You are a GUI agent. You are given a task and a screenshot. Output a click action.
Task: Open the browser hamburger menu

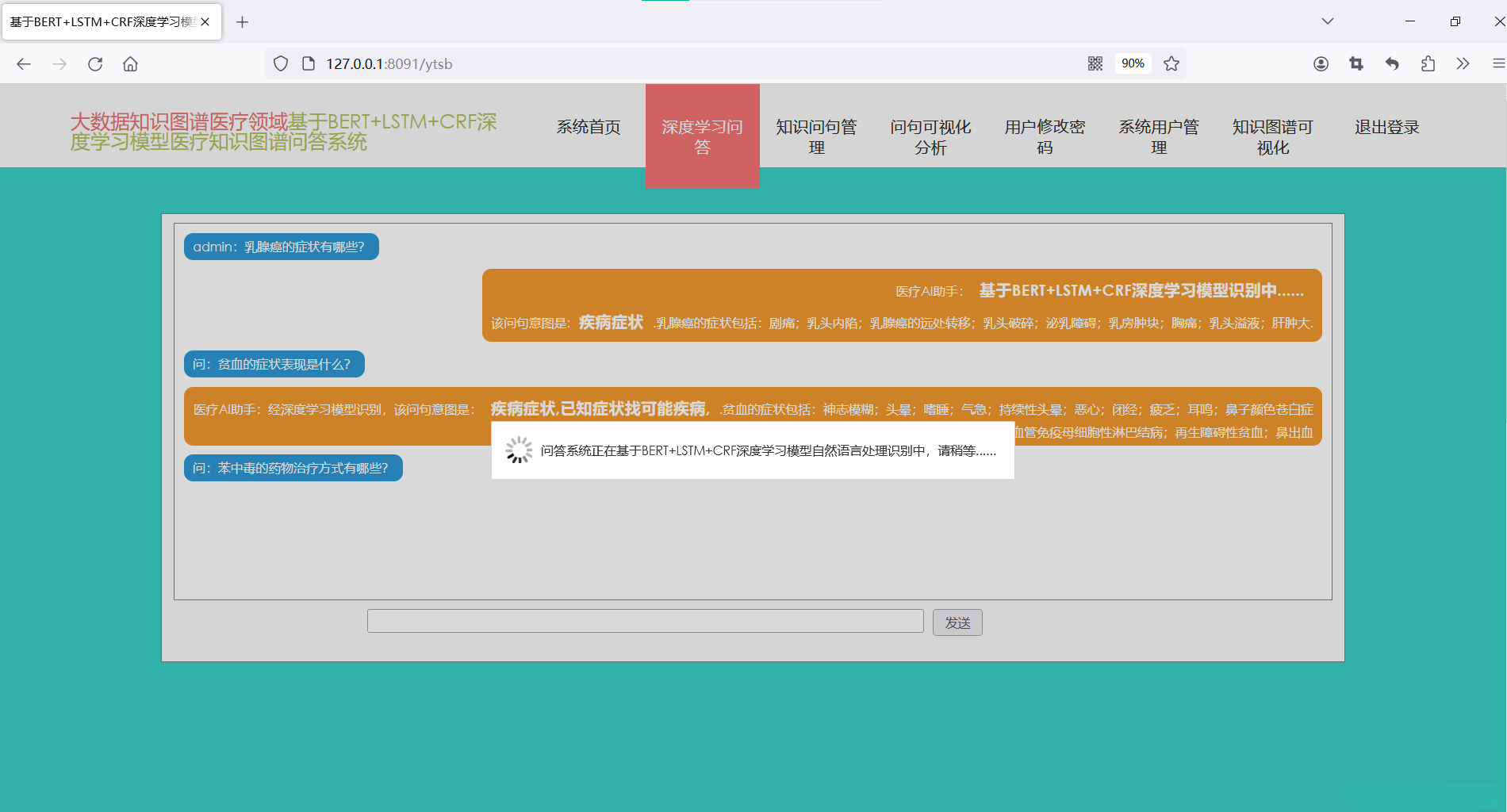point(1497,63)
